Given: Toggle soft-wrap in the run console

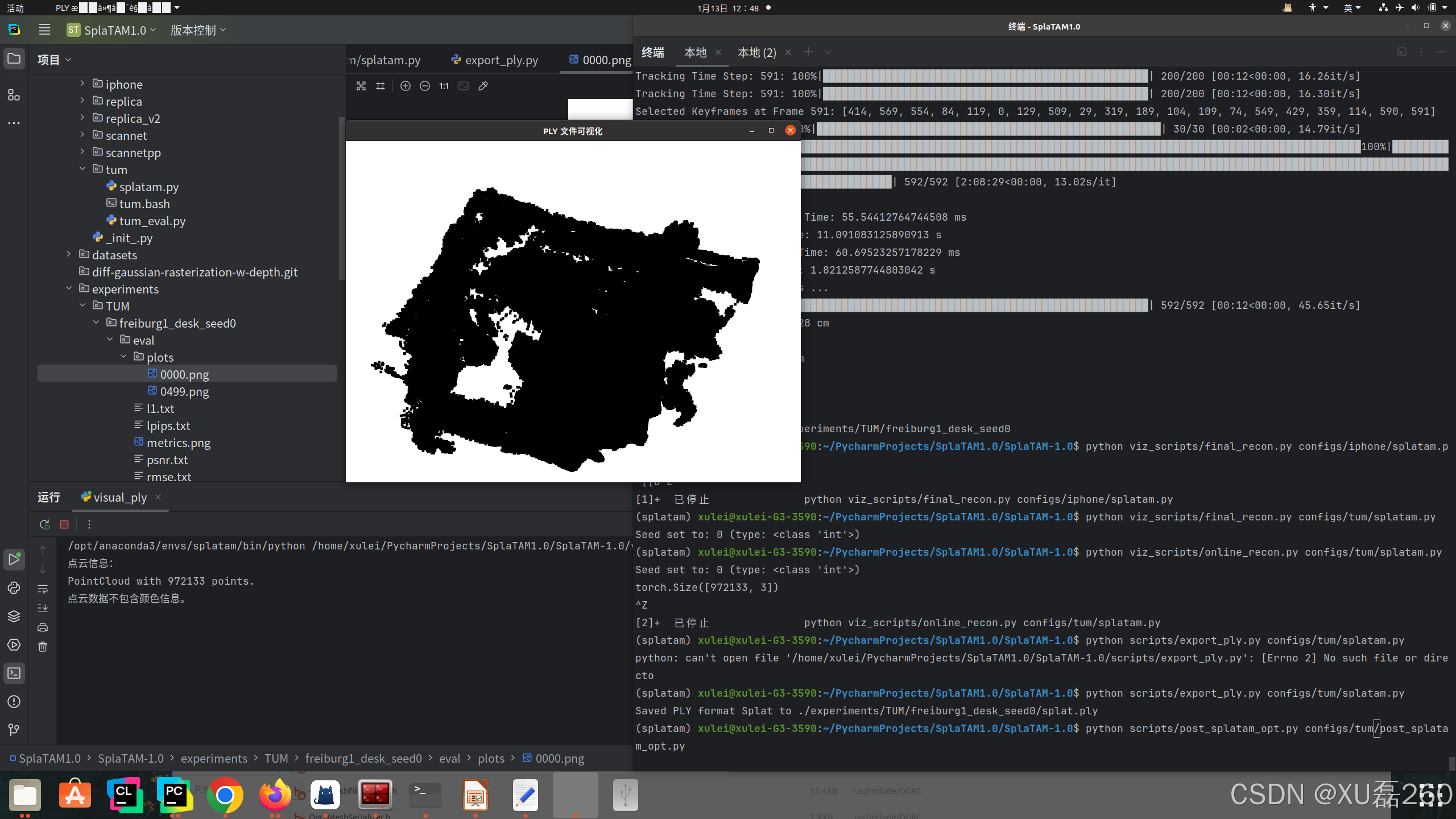Looking at the screenshot, I should pos(43,589).
